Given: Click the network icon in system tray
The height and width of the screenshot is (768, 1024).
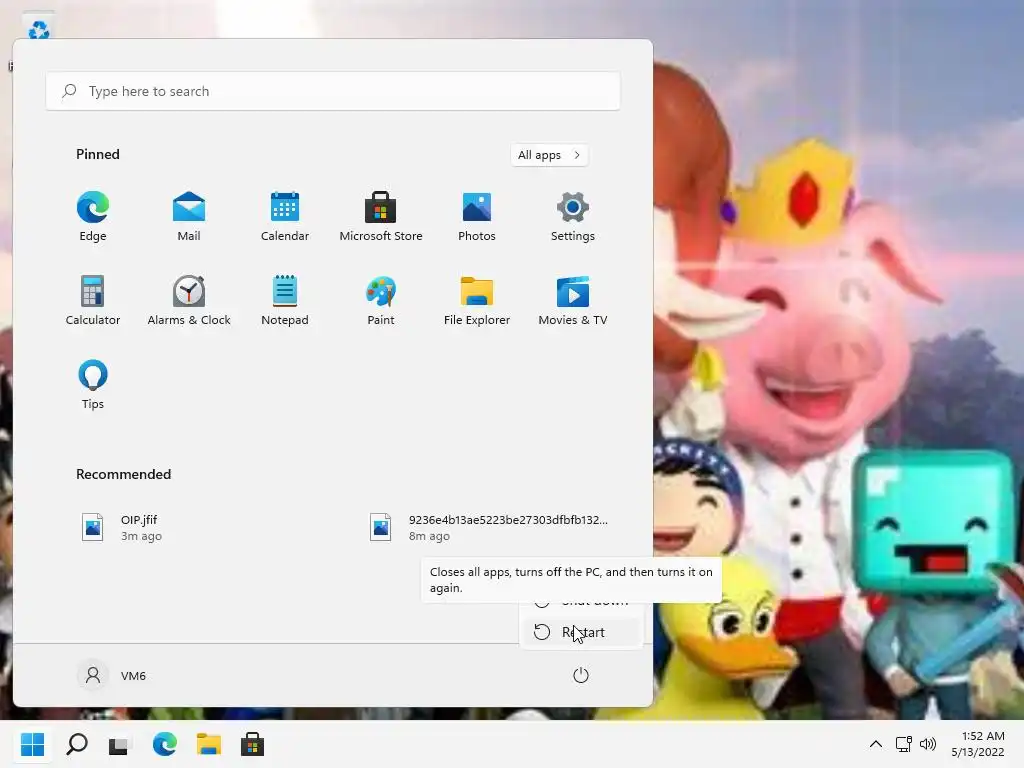Looking at the screenshot, I should point(904,744).
